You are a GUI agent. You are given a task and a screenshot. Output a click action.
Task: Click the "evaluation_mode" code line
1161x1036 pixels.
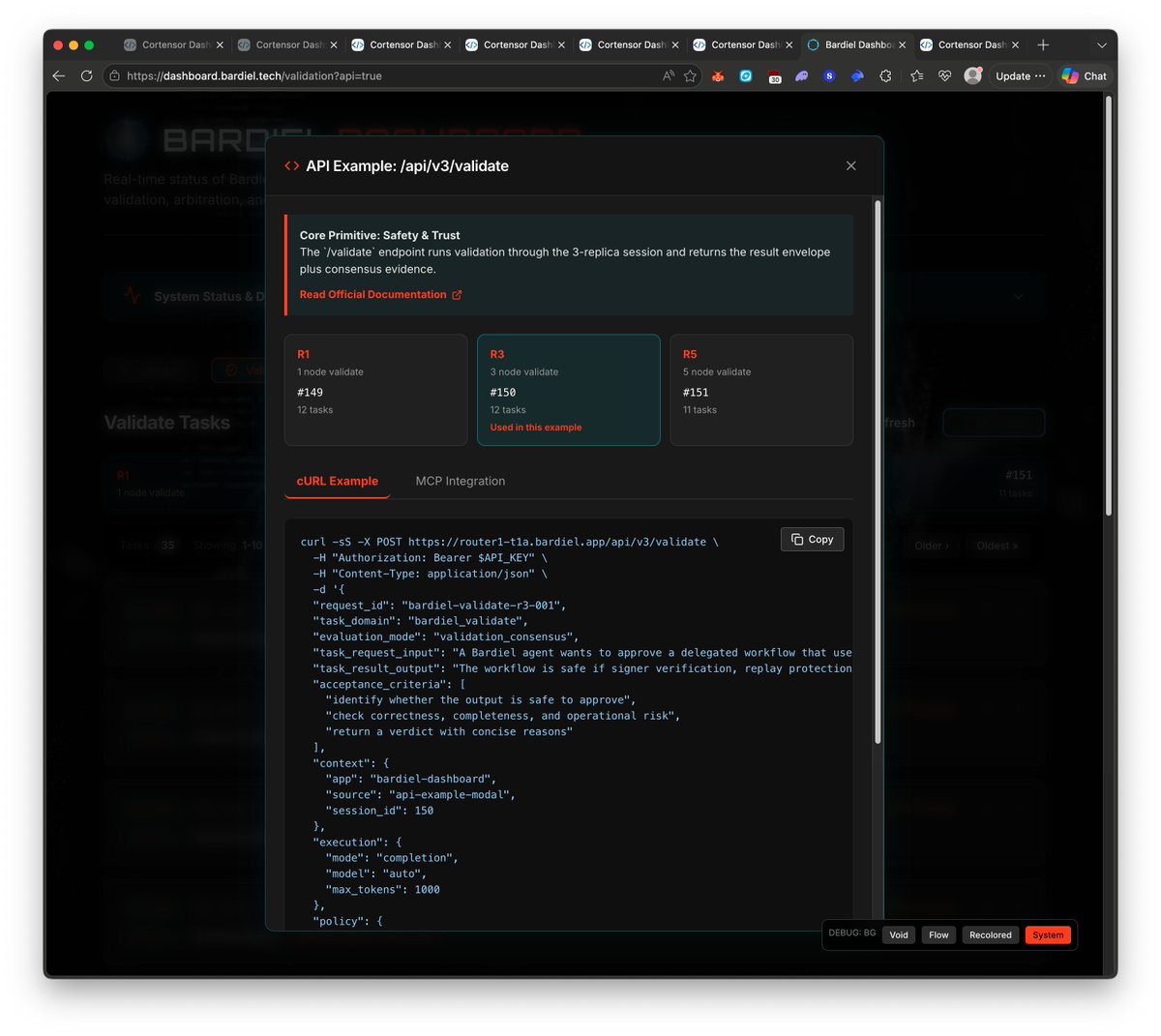(445, 636)
